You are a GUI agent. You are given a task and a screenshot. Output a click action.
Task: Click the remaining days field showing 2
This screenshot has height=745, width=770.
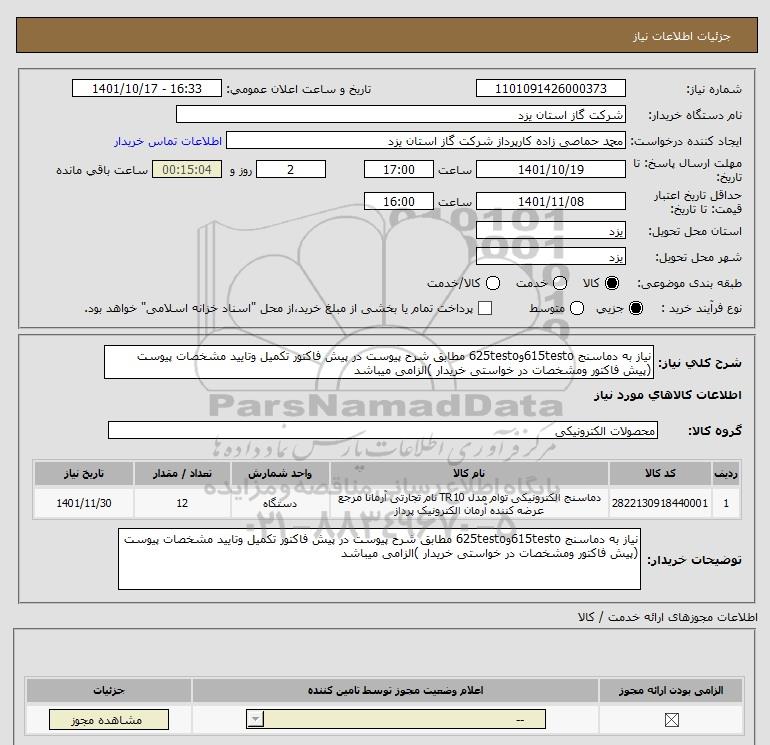tap(291, 170)
